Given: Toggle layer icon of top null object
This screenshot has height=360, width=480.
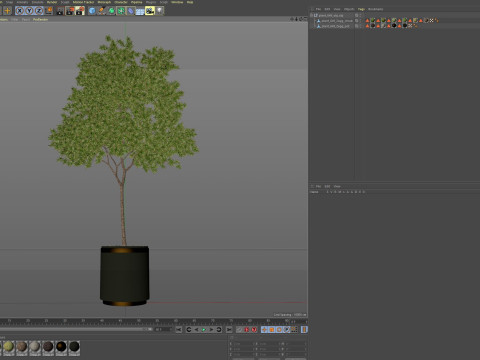Looking at the screenshot, I should 356,15.
